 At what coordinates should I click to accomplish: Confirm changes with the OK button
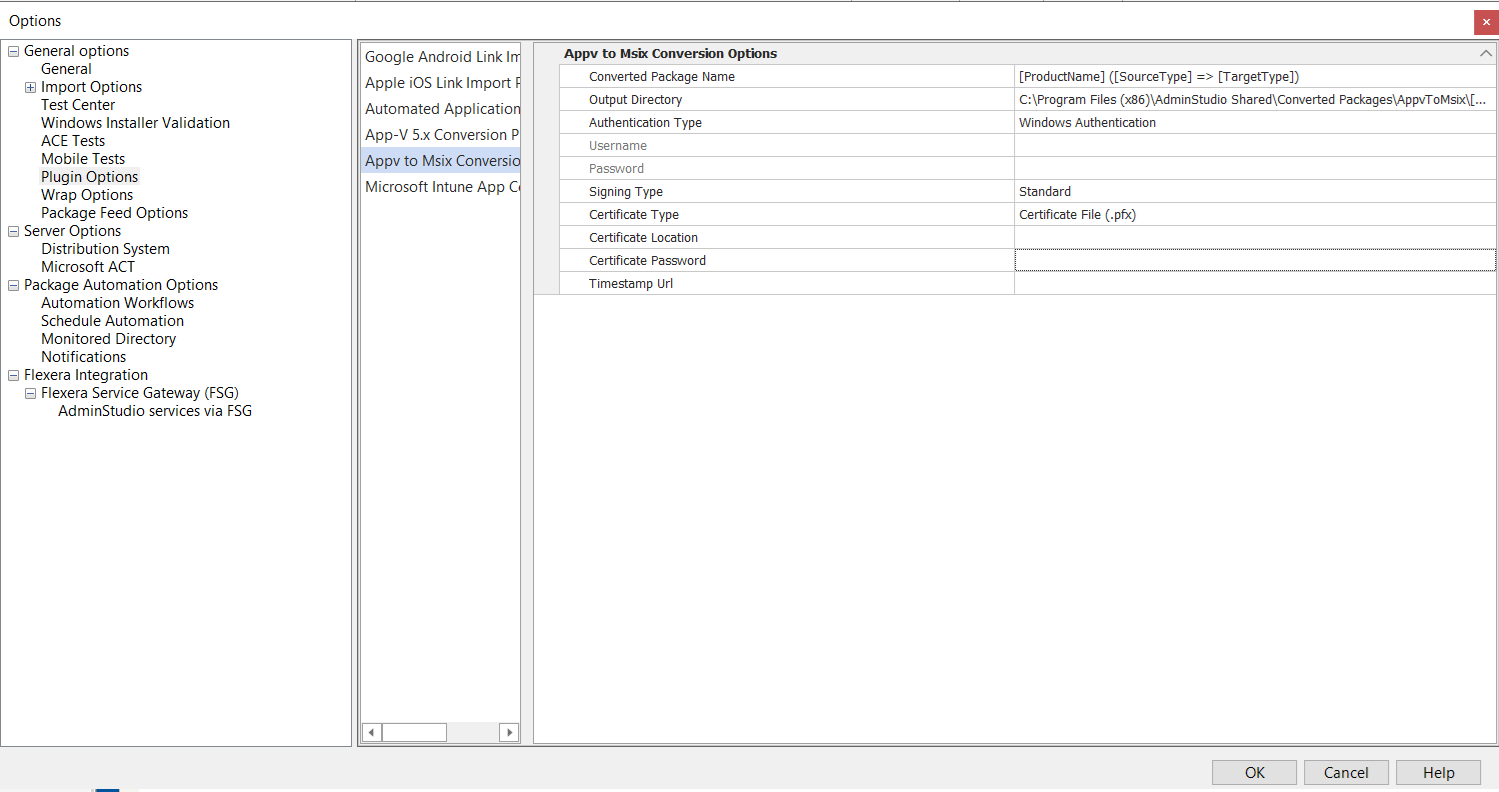1254,772
